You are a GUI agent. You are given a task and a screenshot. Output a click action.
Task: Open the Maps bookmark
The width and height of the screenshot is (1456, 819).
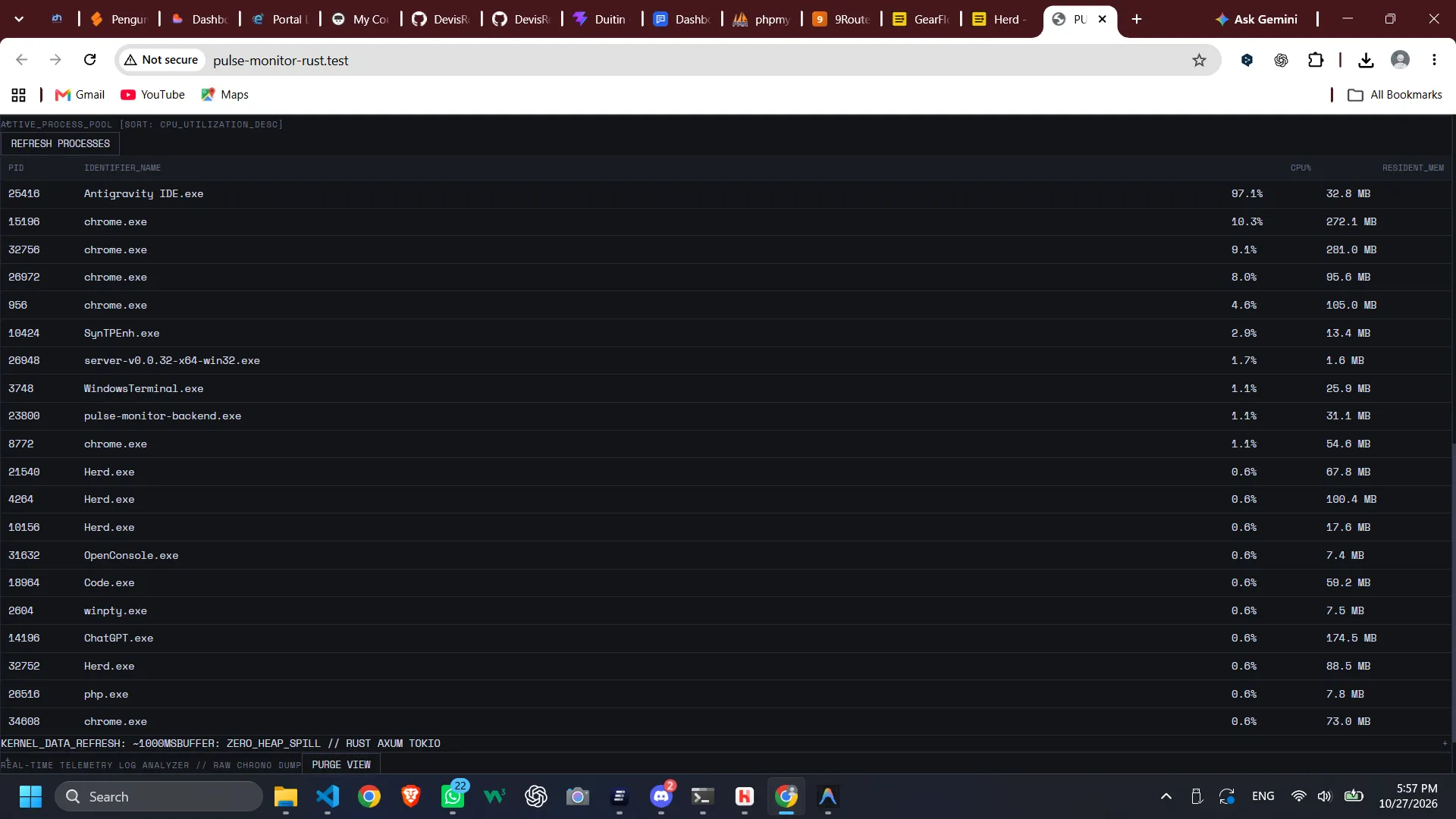(x=224, y=95)
